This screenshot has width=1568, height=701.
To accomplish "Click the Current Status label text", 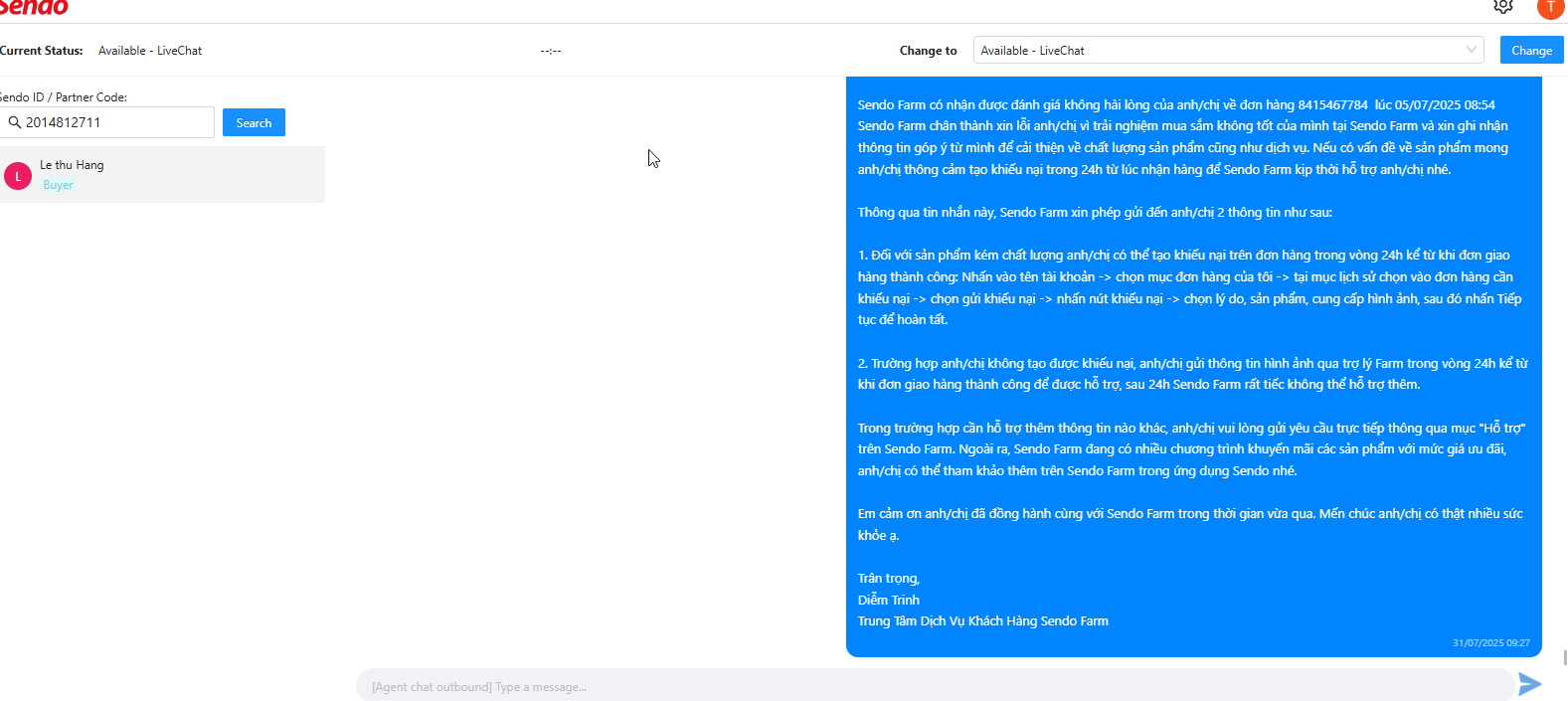I will [x=41, y=51].
